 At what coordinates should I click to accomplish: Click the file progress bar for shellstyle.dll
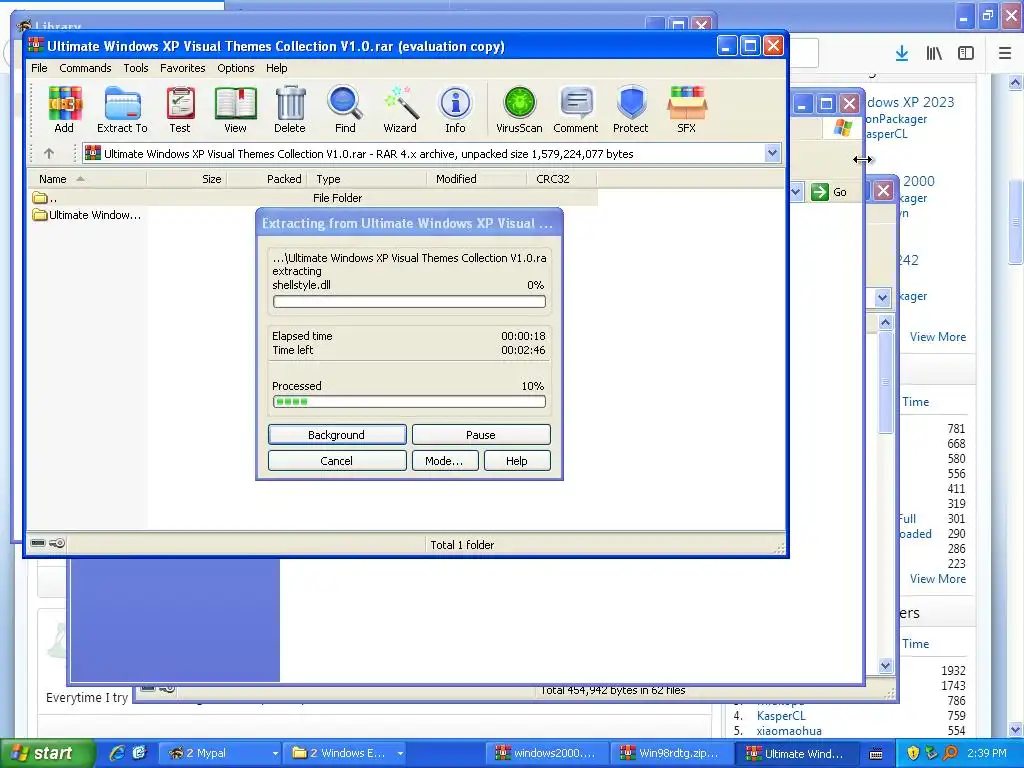tap(409, 302)
